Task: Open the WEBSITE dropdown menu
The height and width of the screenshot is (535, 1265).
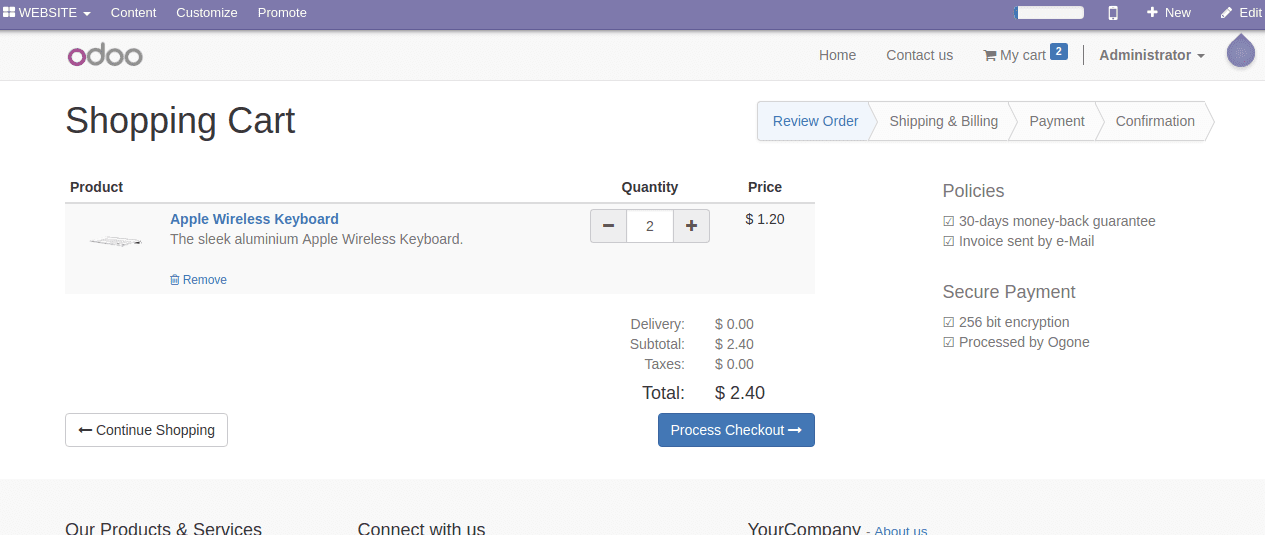Action: 47,13
